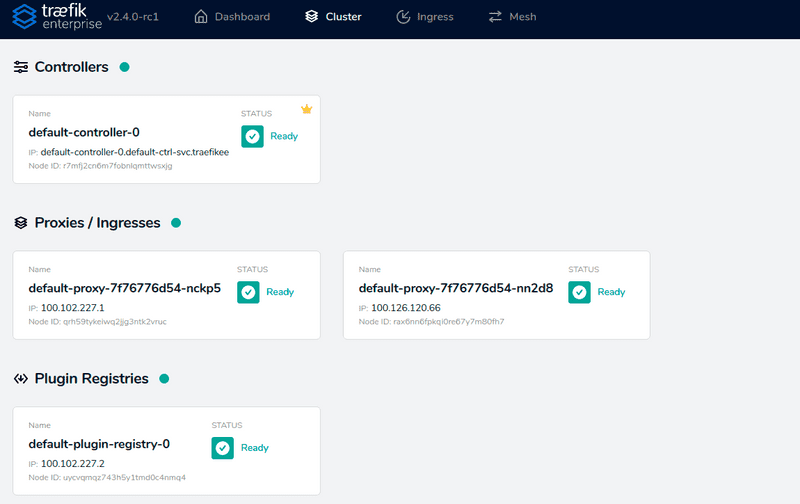Click Node ID uycvqmqz743h5y1tmd0c4nmq4
This screenshot has width=800, height=504.
pos(107,477)
